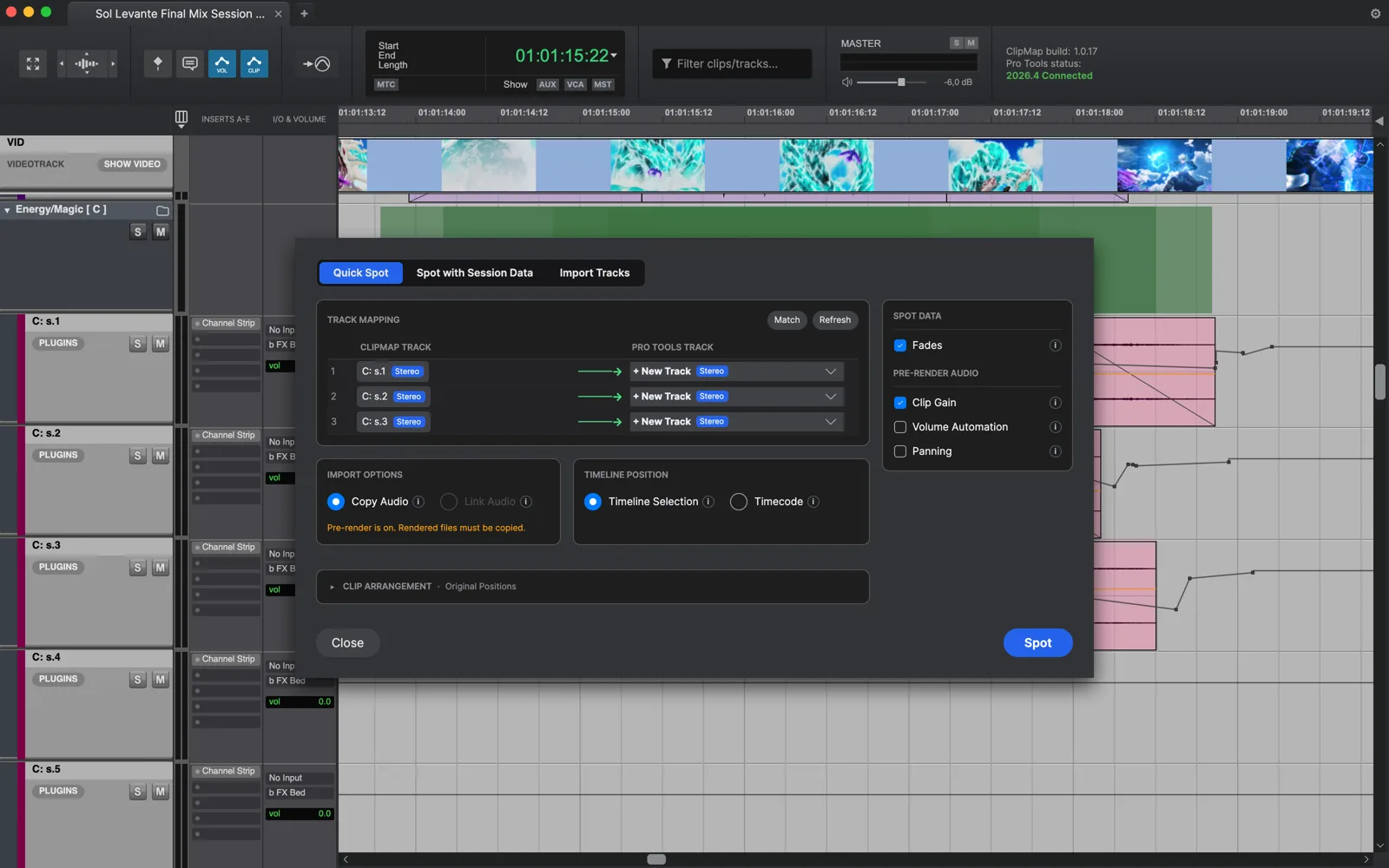The width and height of the screenshot is (1389, 868).
Task: Open the comments speech bubble icon
Action: click(x=190, y=63)
